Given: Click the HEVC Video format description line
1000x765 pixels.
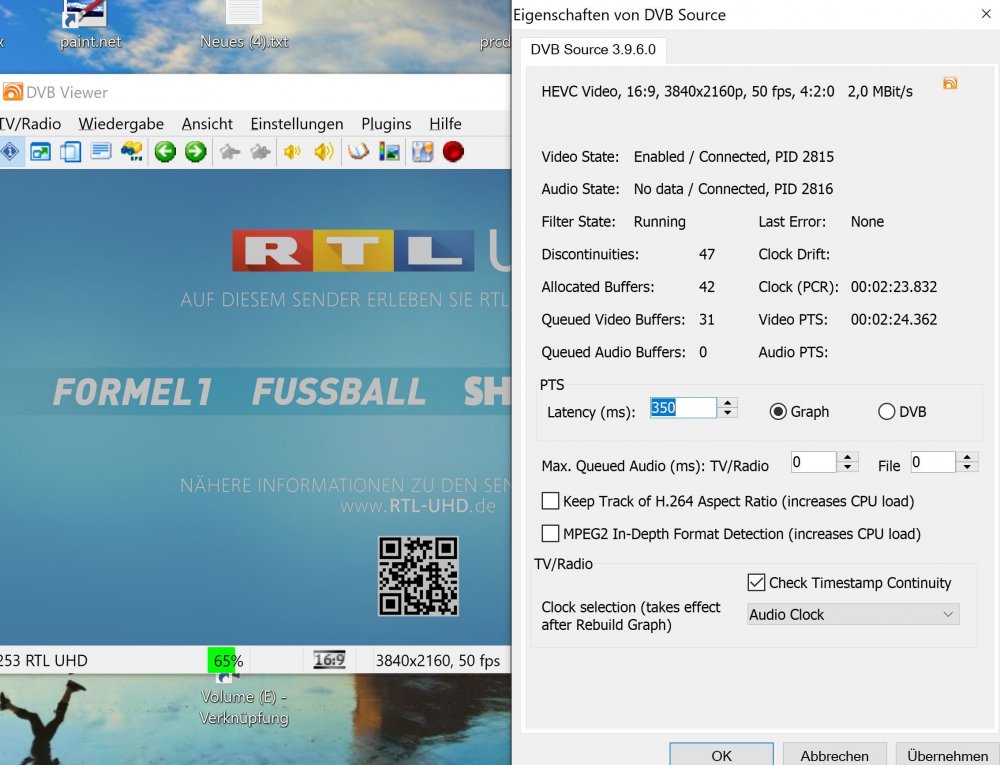Looking at the screenshot, I should (x=726, y=92).
